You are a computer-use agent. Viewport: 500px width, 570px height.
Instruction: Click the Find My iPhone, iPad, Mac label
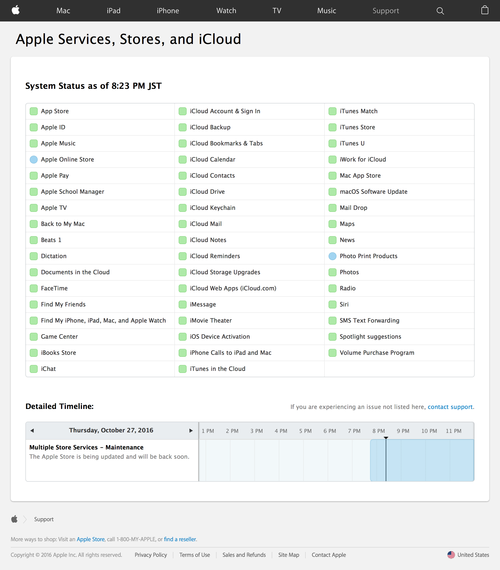[x=103, y=320]
